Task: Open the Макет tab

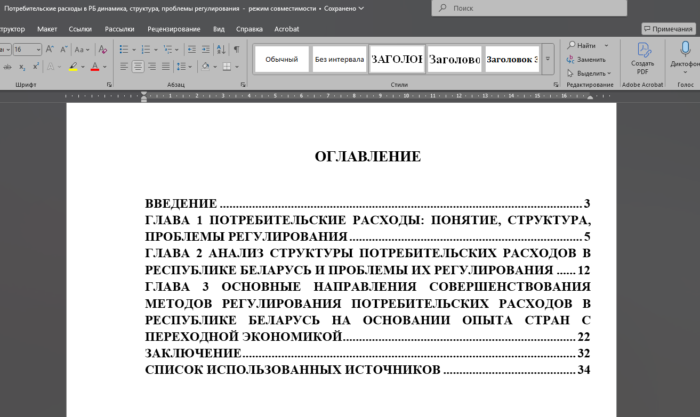Action: tap(47, 29)
